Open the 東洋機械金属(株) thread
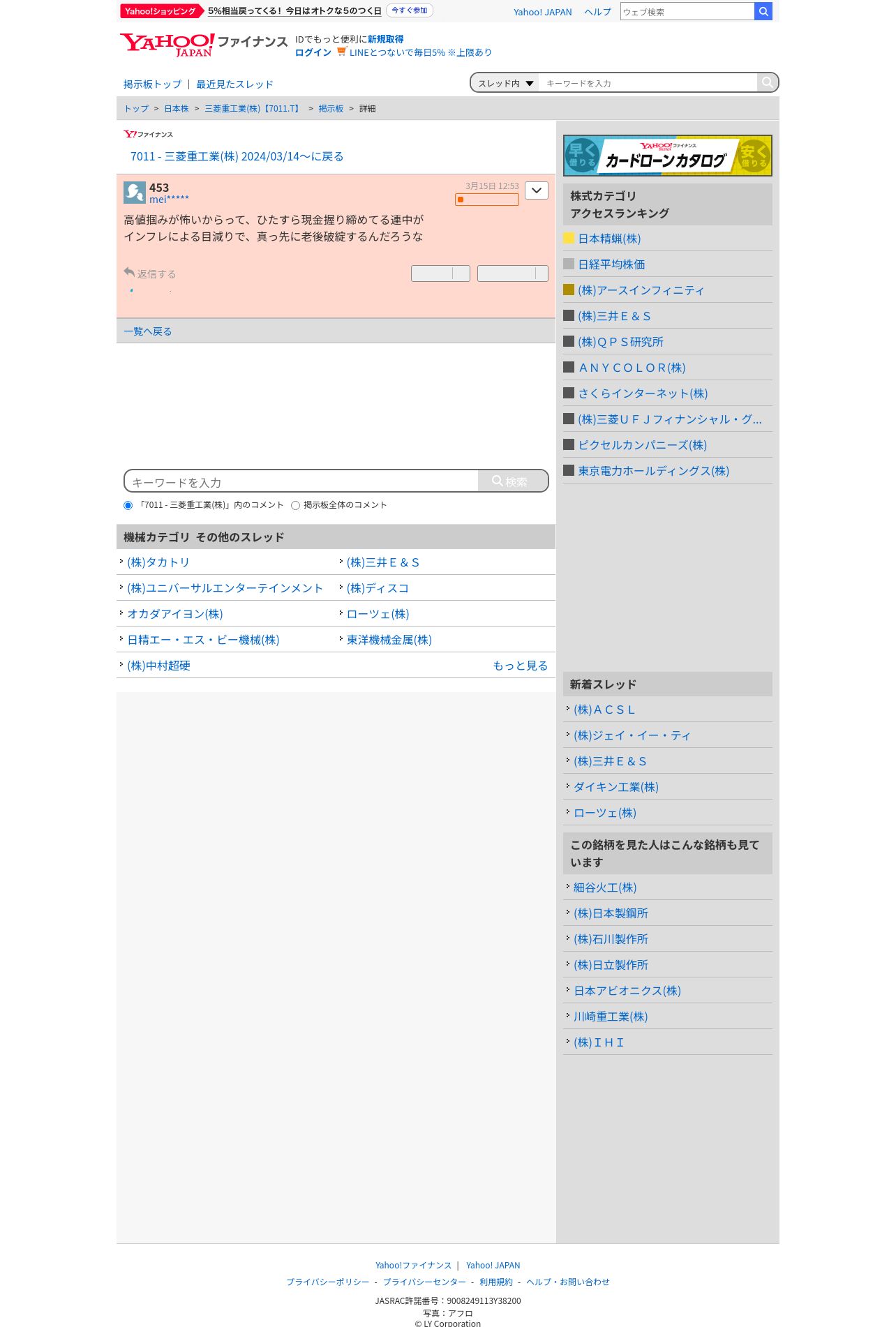 (x=389, y=640)
